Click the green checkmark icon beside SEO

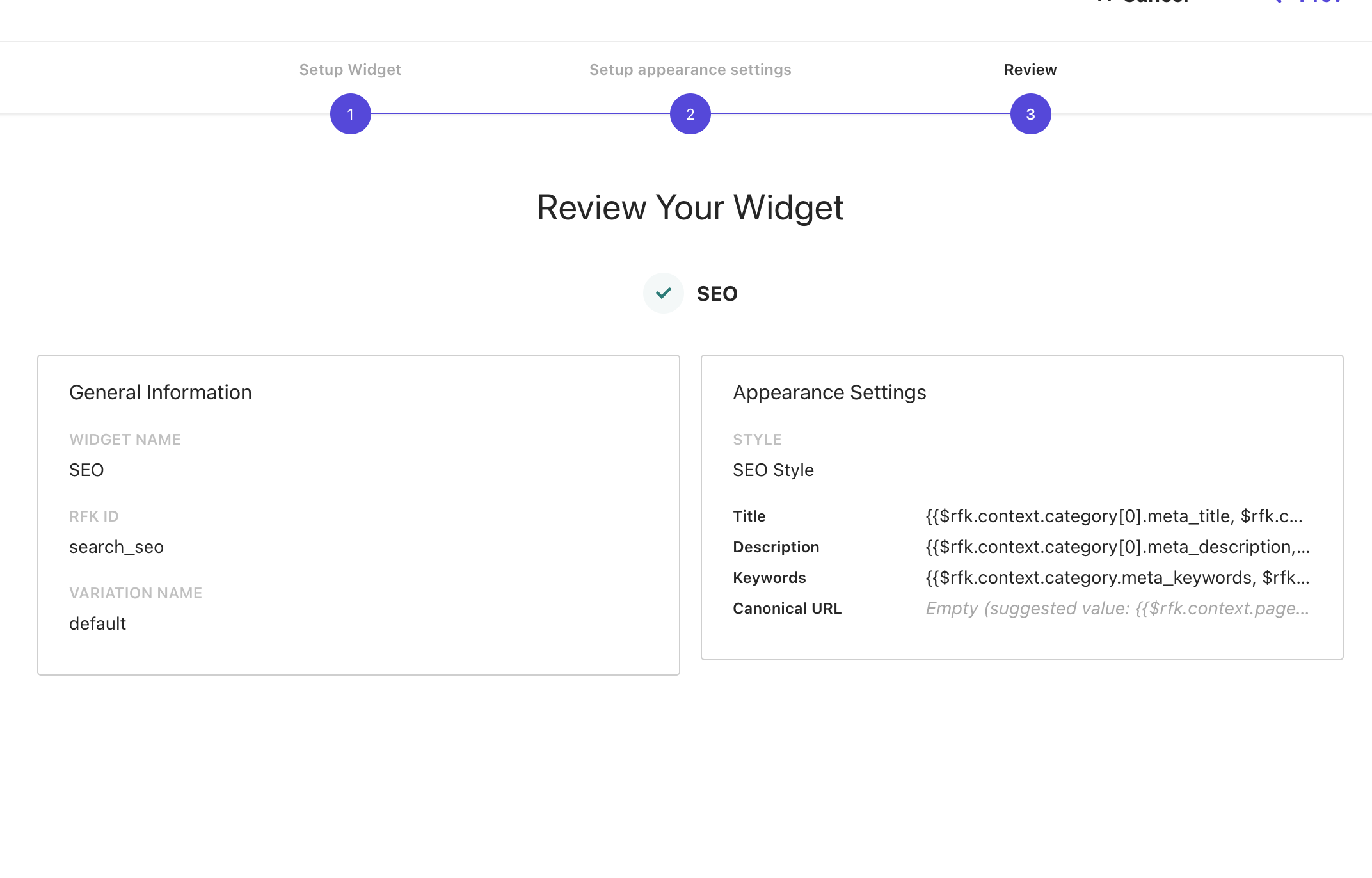[663, 293]
